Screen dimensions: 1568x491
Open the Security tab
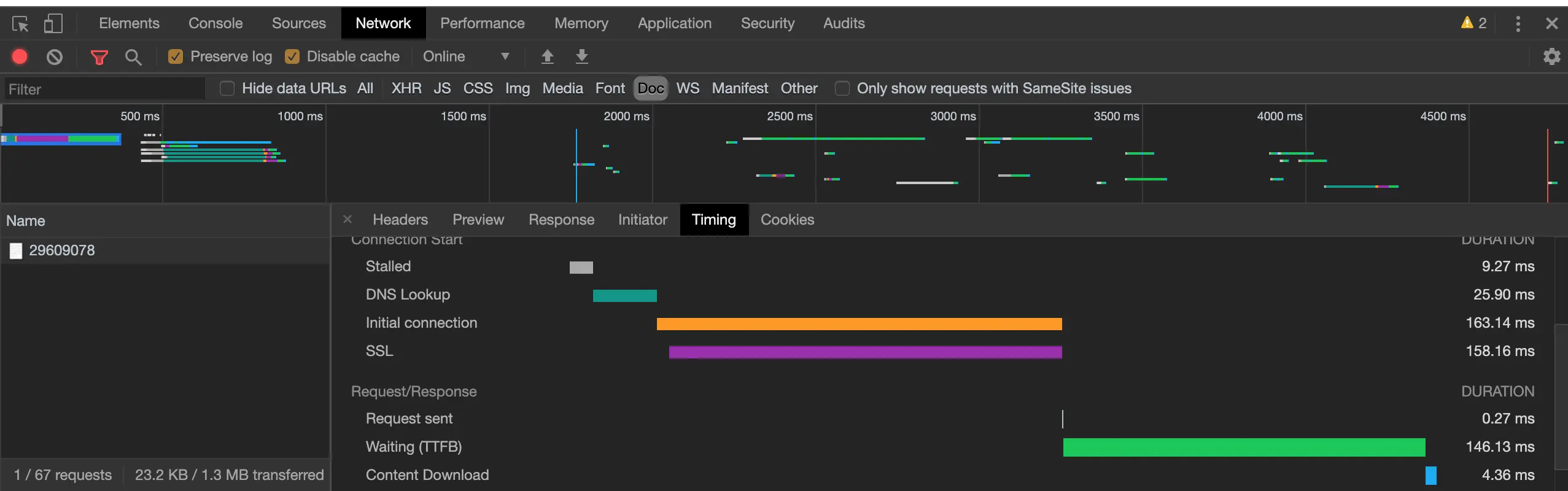point(767,23)
